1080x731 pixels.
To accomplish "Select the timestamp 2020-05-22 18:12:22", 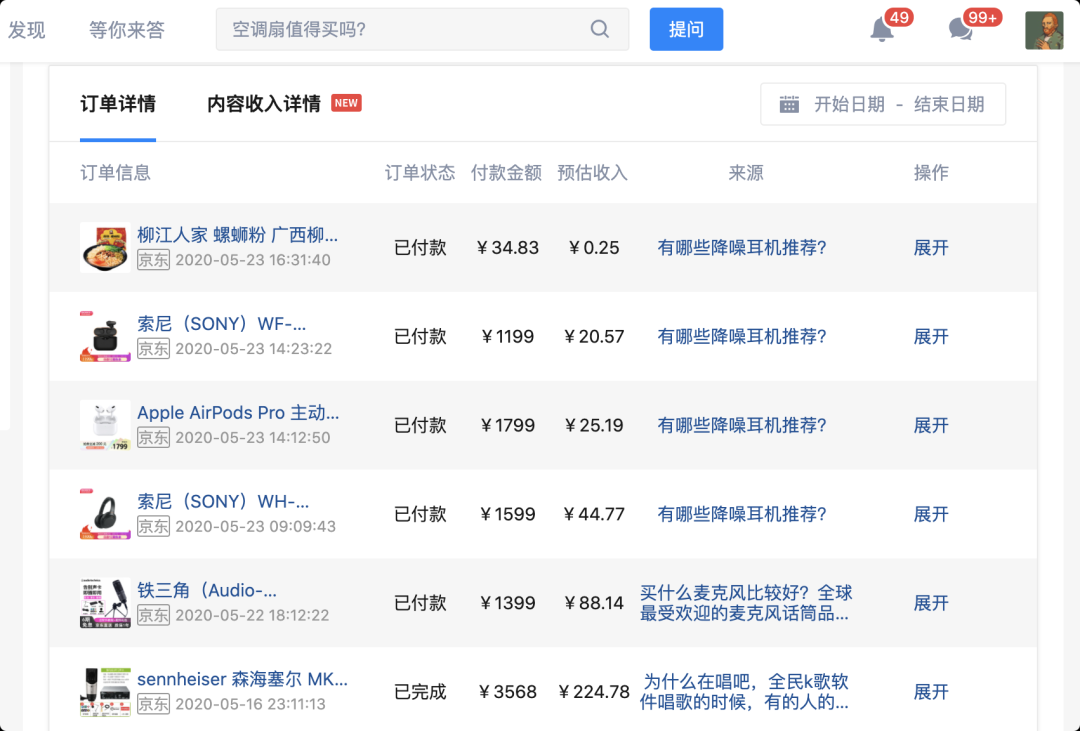I will coord(252,615).
